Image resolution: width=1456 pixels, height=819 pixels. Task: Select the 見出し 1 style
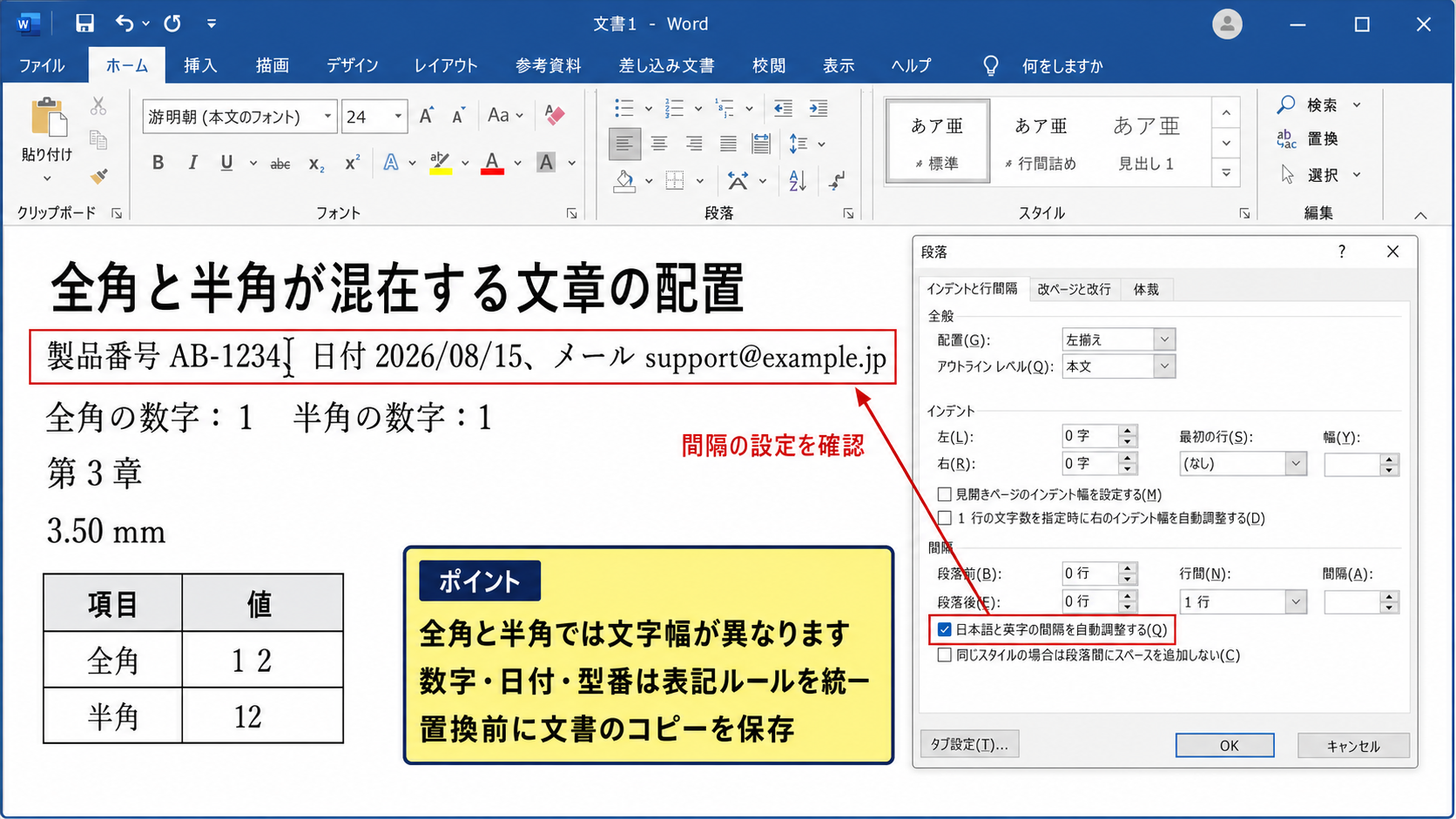(1146, 143)
